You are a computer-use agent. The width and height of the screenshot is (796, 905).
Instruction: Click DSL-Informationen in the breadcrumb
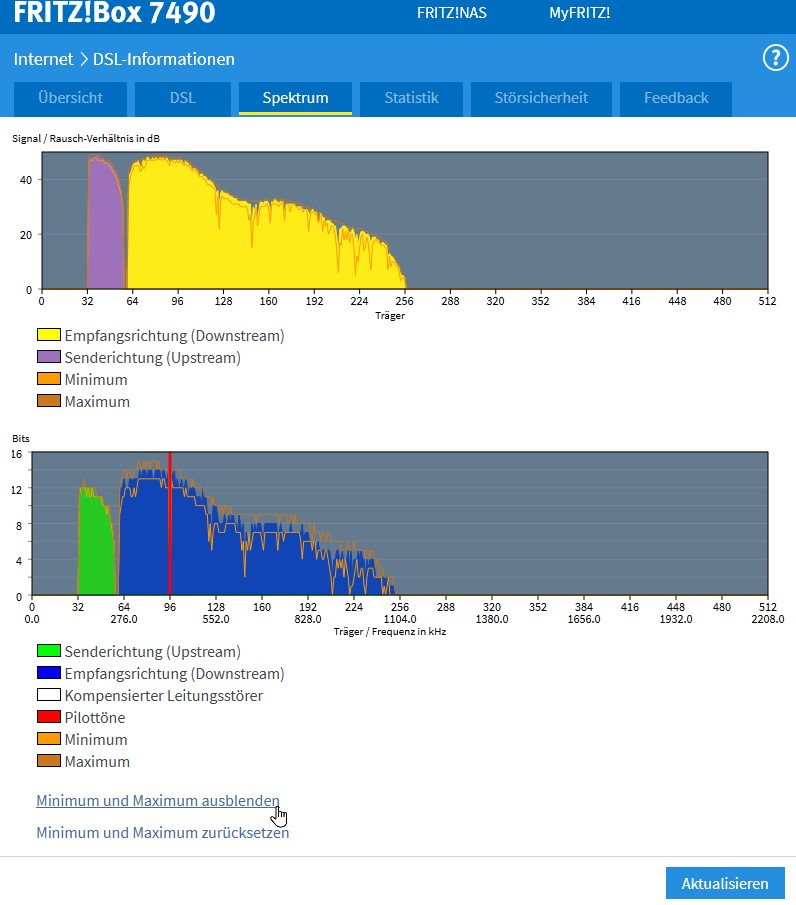tap(164, 59)
